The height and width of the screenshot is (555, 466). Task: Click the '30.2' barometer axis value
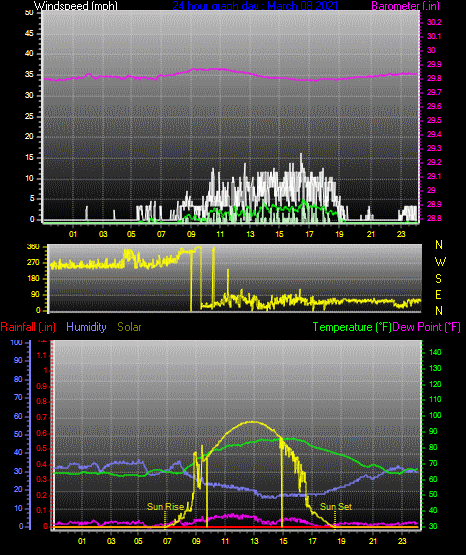tap(434, 22)
